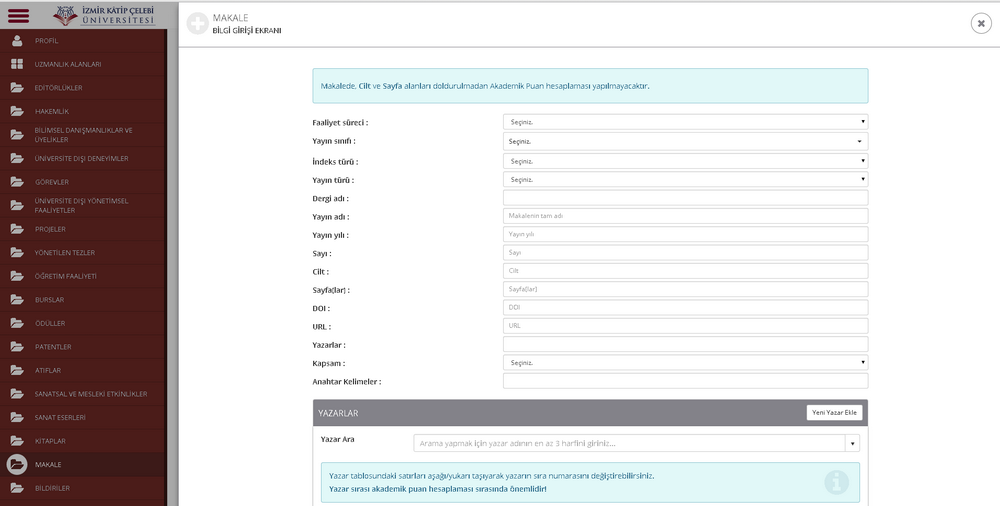Go to the Projeler section

click(50, 229)
